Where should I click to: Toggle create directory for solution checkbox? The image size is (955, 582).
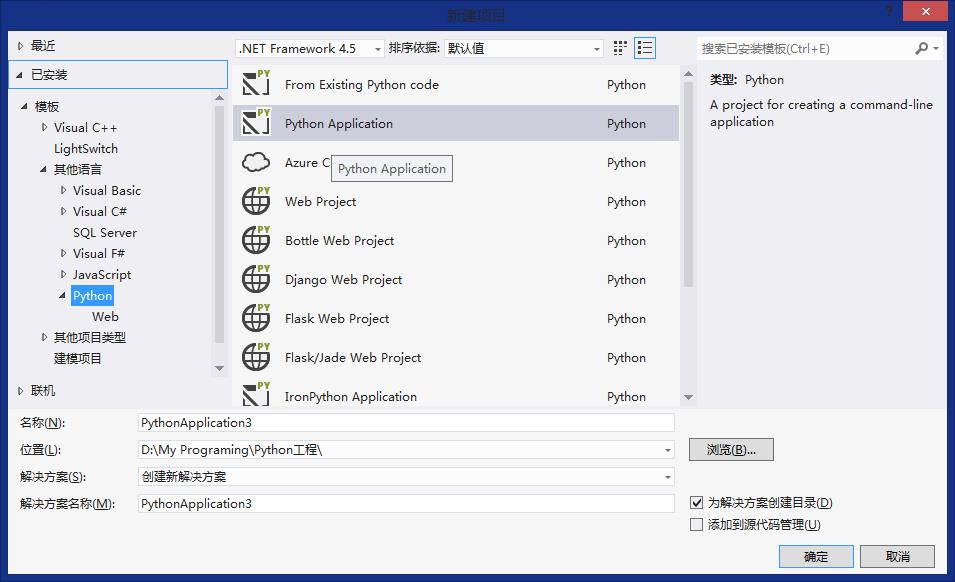(697, 503)
